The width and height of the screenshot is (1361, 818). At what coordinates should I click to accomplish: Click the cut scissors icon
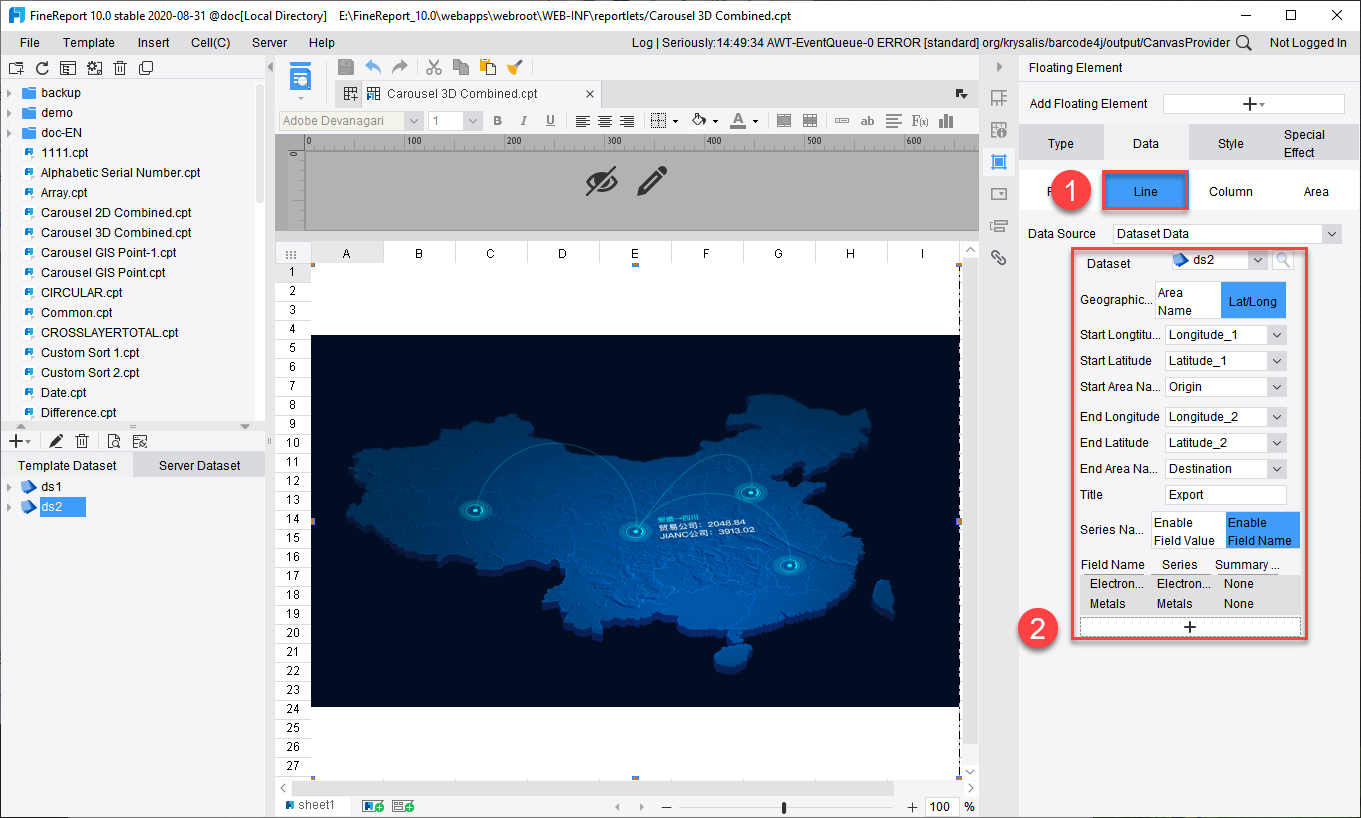click(x=433, y=67)
